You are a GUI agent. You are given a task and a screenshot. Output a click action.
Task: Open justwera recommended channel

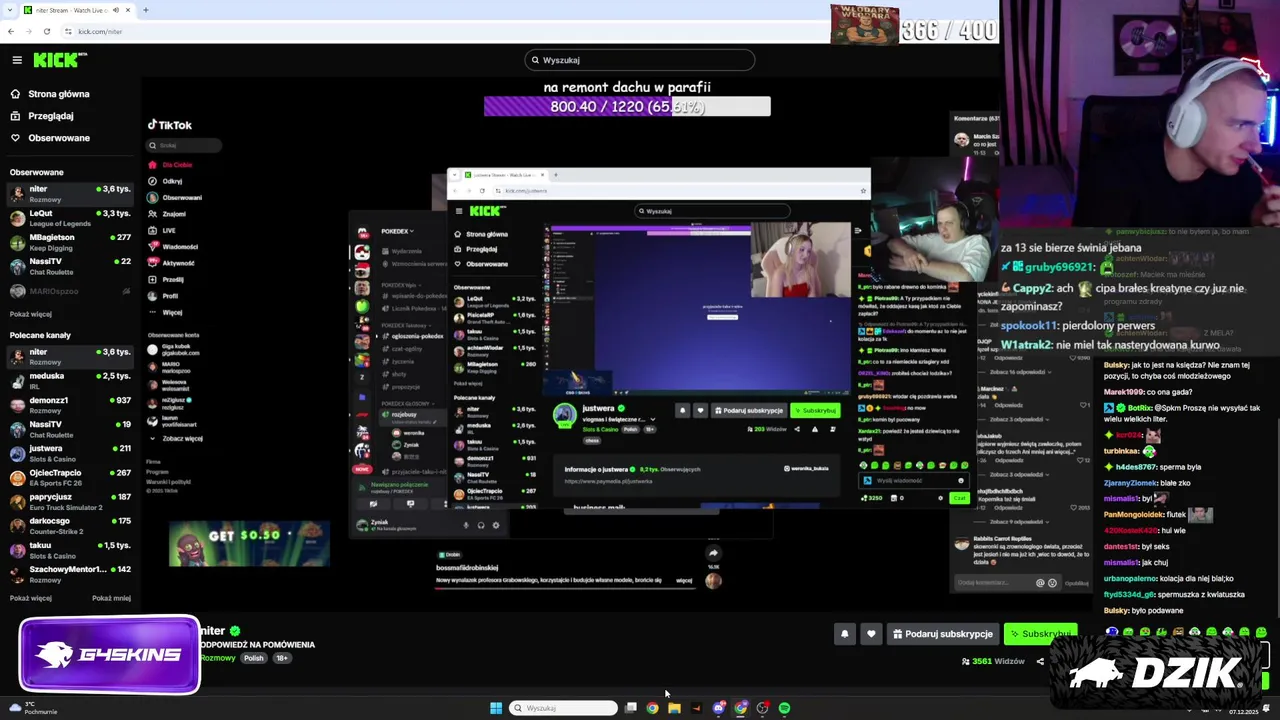(x=70, y=453)
